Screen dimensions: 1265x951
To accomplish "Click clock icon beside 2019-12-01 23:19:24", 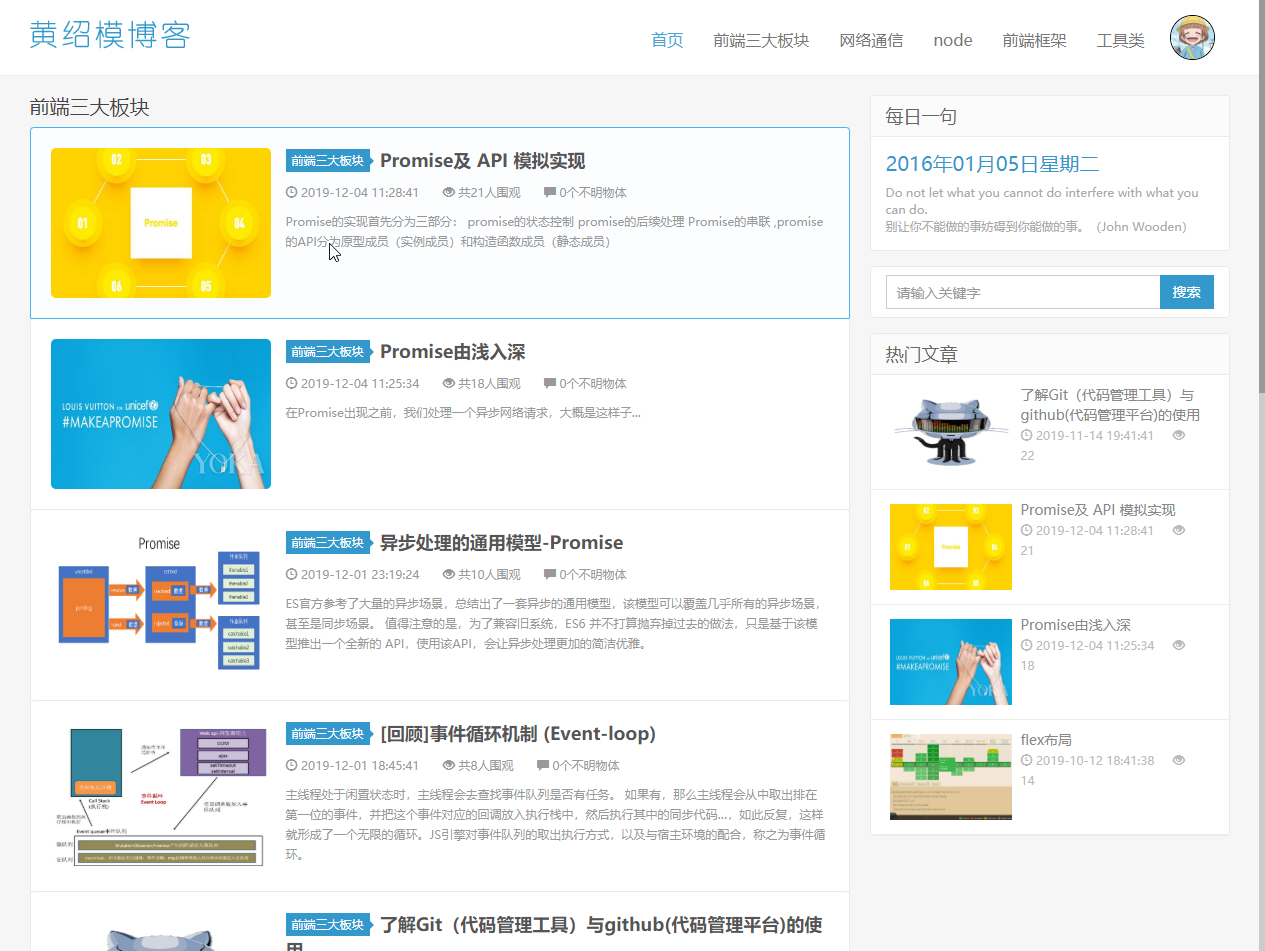I will [x=291, y=574].
